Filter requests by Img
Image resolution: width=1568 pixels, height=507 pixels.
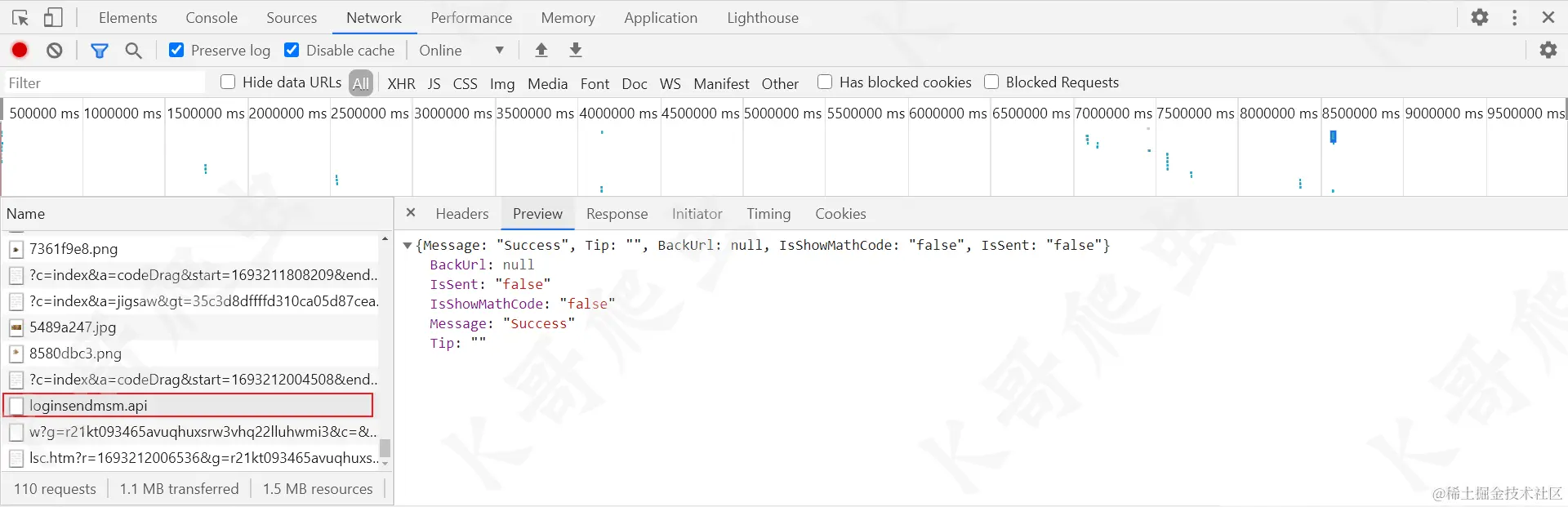tap(502, 83)
